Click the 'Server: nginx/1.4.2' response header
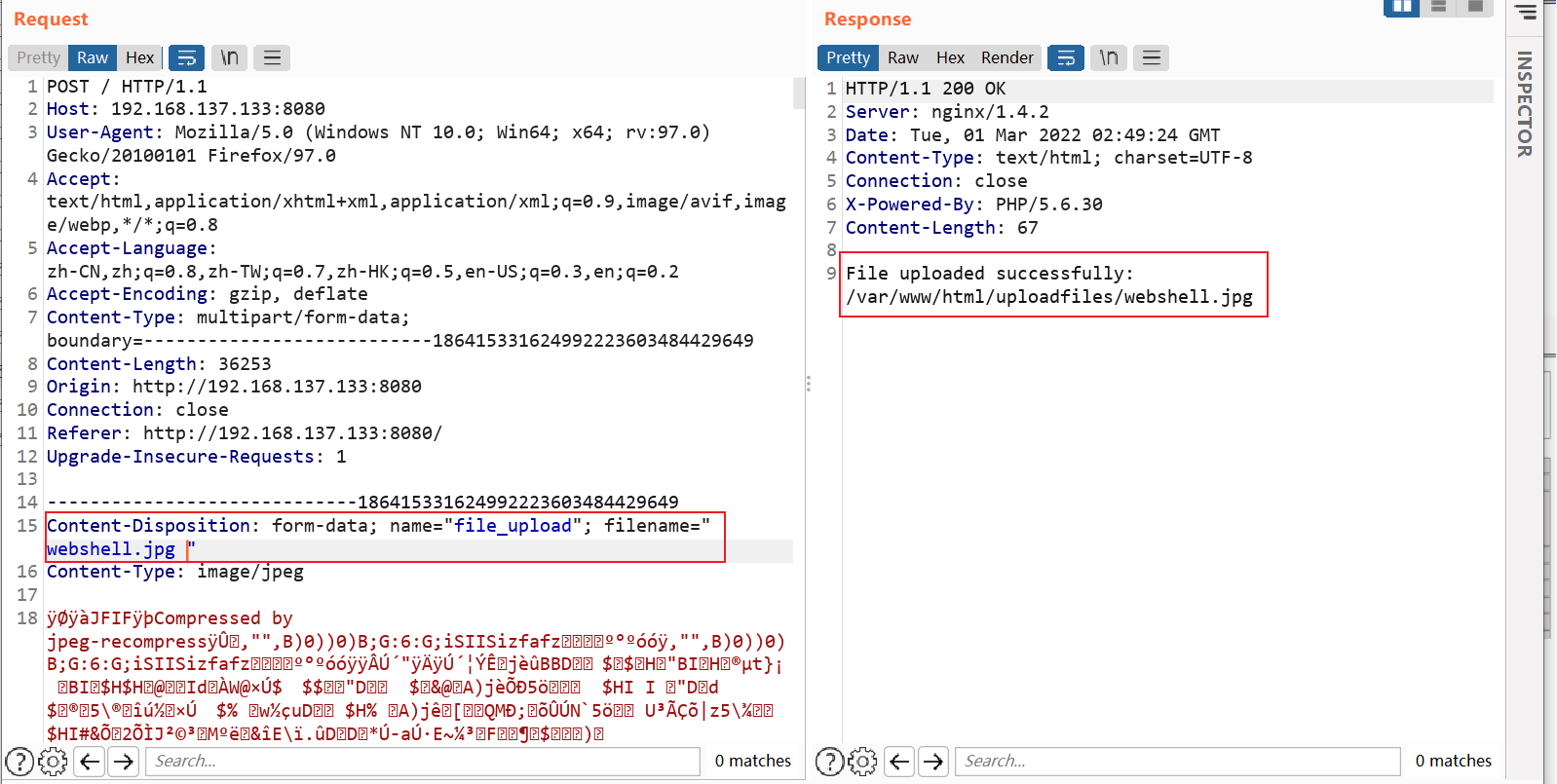The image size is (1557, 784). click(x=947, y=112)
